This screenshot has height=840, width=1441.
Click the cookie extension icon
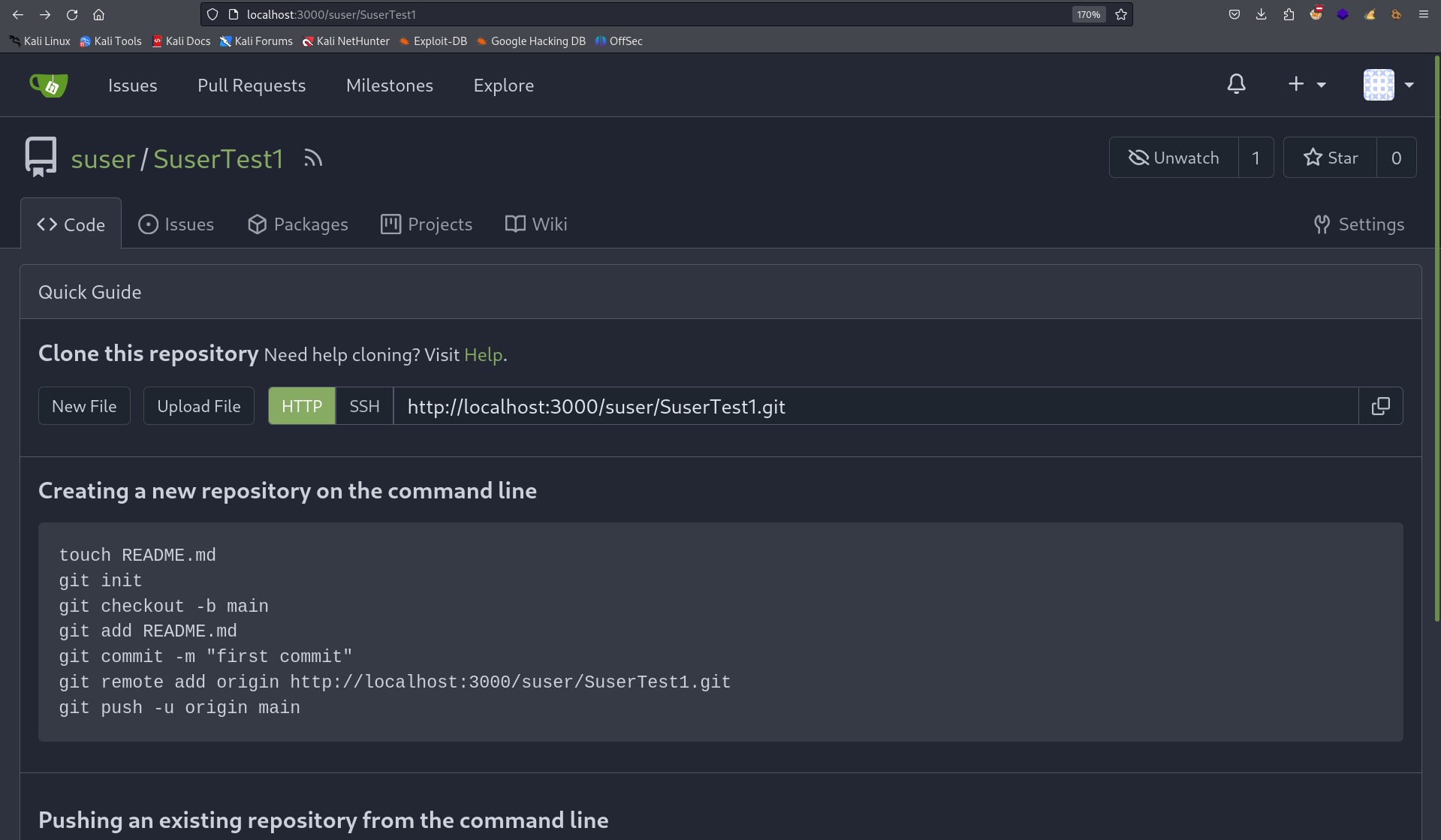(1396, 14)
